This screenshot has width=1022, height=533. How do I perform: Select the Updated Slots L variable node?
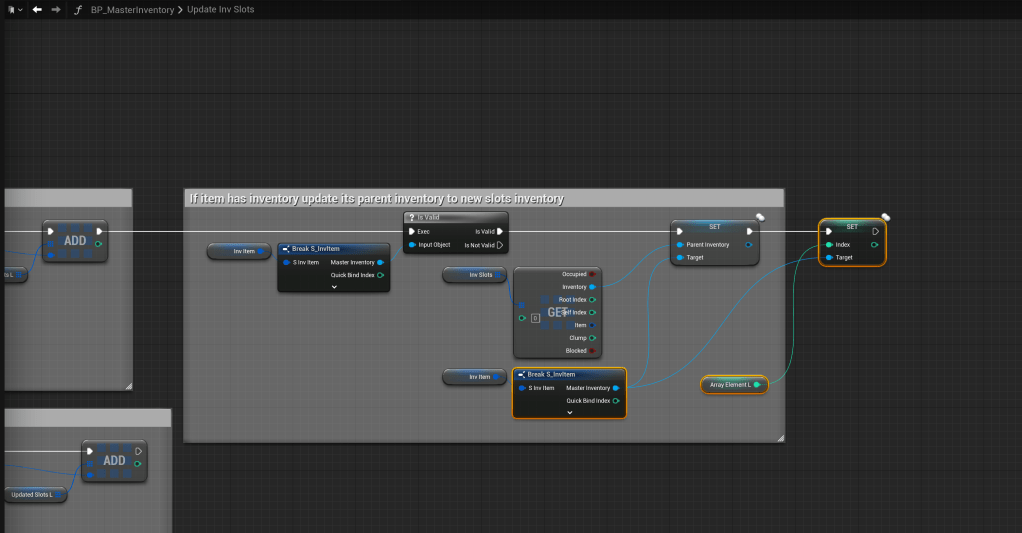[x=33, y=494]
